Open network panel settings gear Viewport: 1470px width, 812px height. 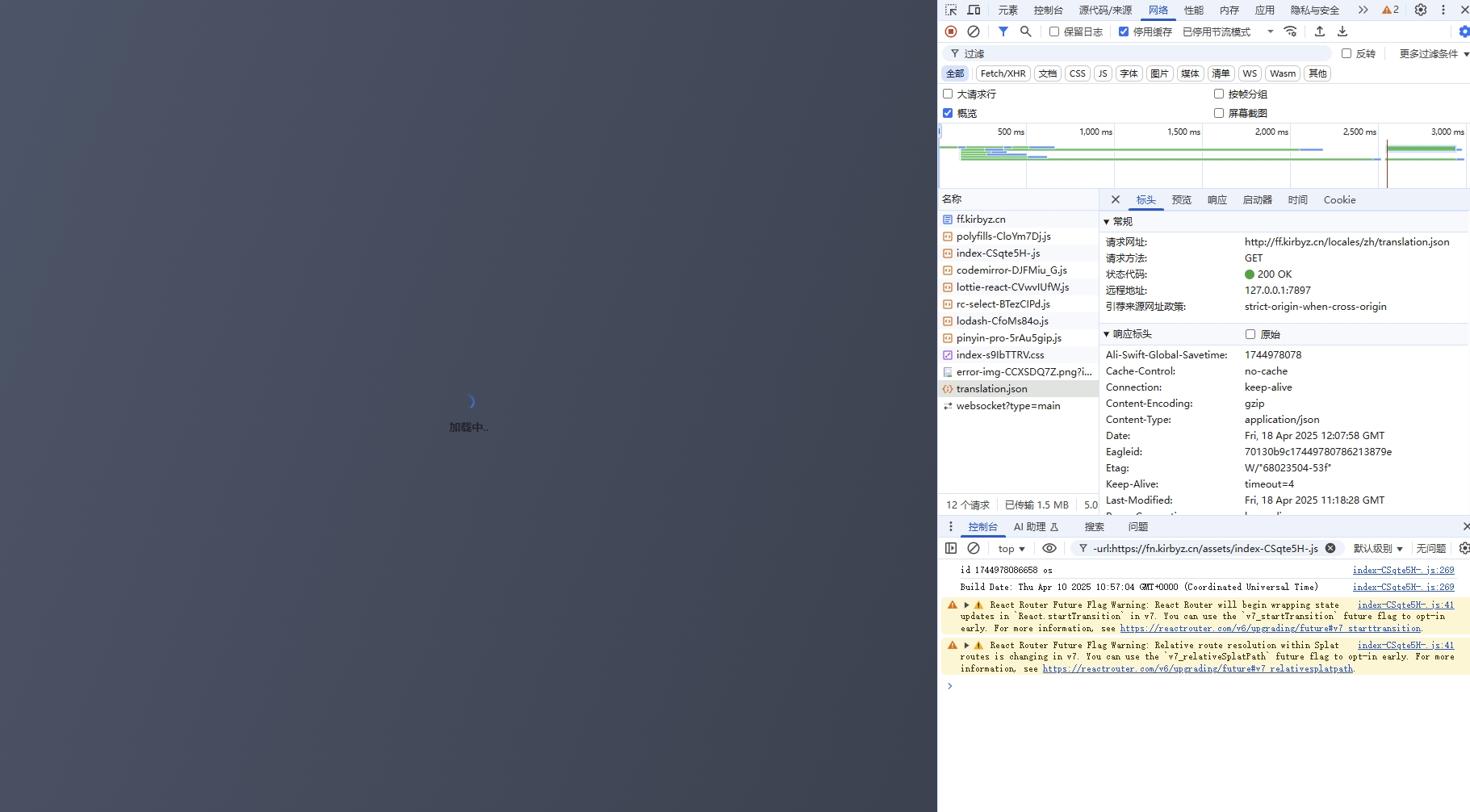[1464, 31]
